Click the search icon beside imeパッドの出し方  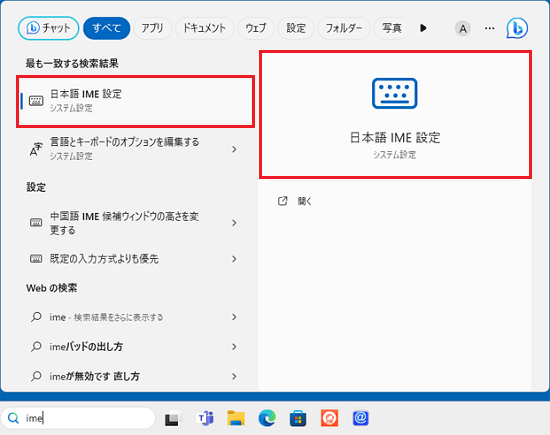point(36,347)
